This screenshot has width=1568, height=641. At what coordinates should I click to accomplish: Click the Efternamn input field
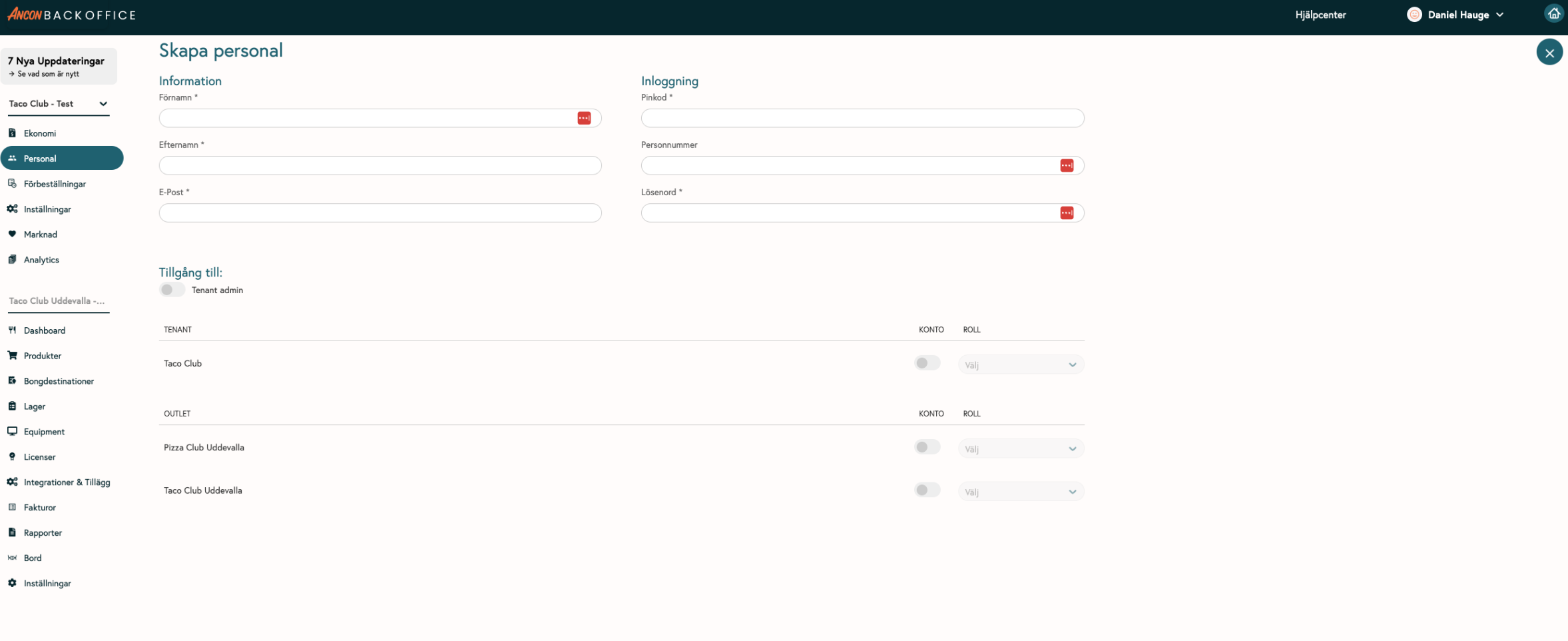click(380, 165)
